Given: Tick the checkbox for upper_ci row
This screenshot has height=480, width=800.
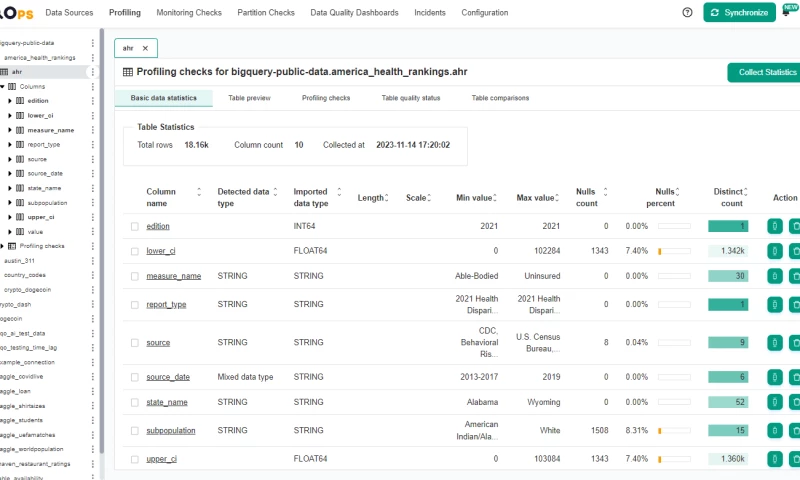Looking at the screenshot, I should [x=135, y=460].
